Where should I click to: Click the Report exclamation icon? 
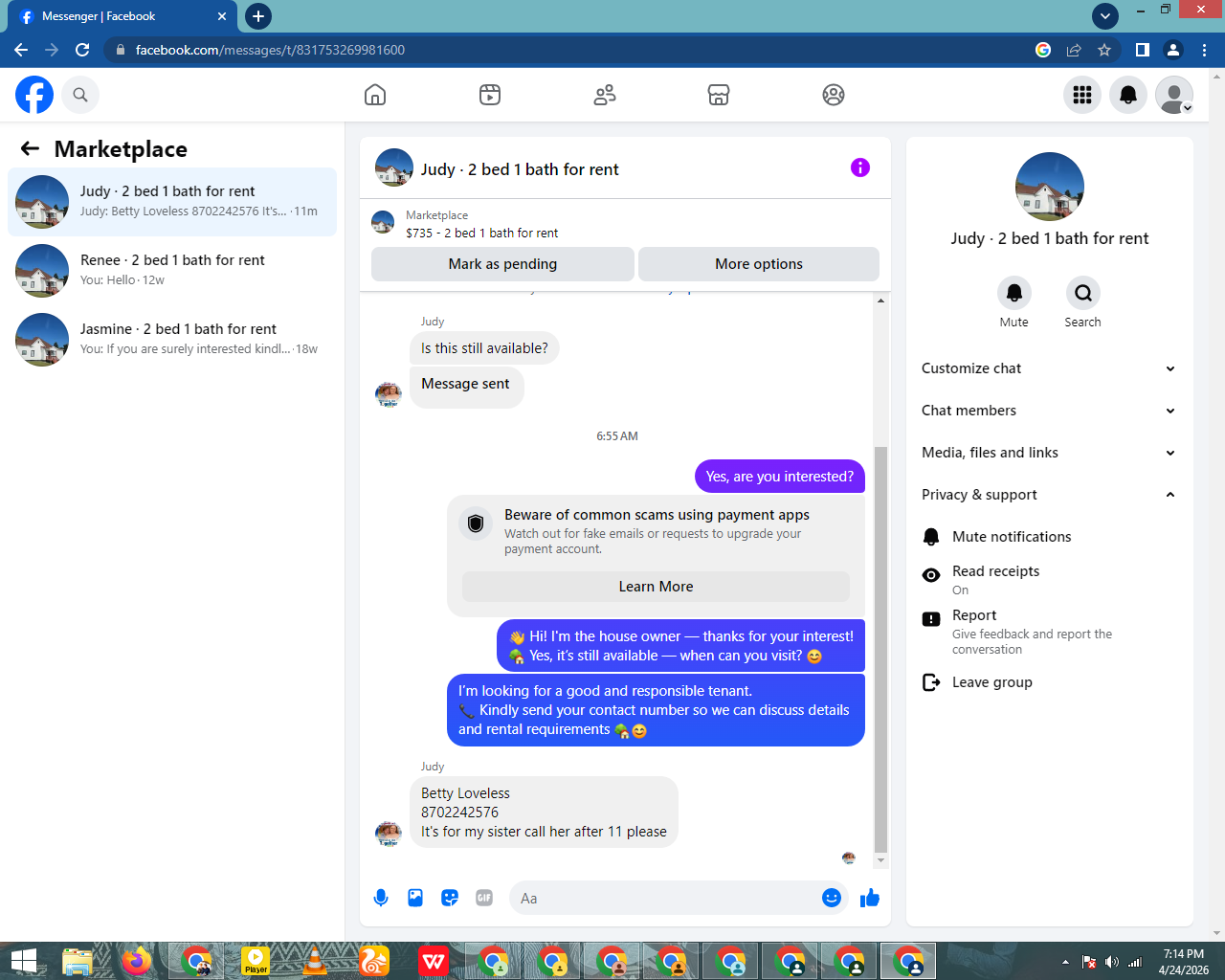point(931,619)
